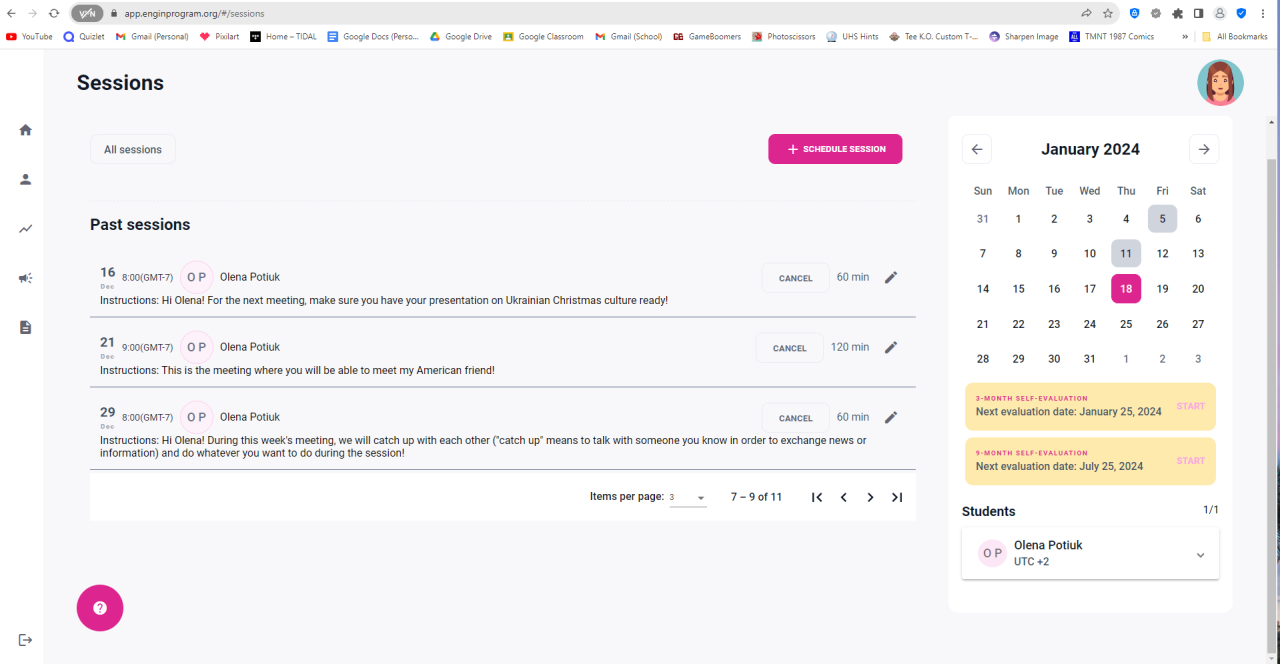Select January 11 on the calendar
This screenshot has height=664, width=1280.
(1126, 254)
